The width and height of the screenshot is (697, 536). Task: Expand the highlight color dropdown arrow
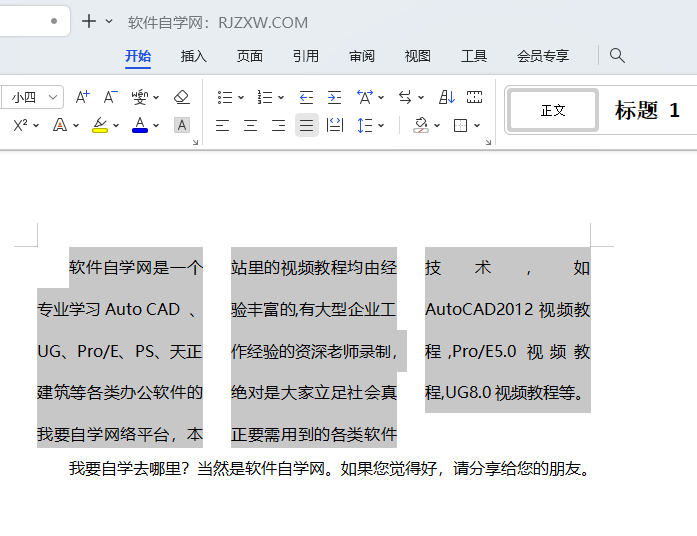116,126
